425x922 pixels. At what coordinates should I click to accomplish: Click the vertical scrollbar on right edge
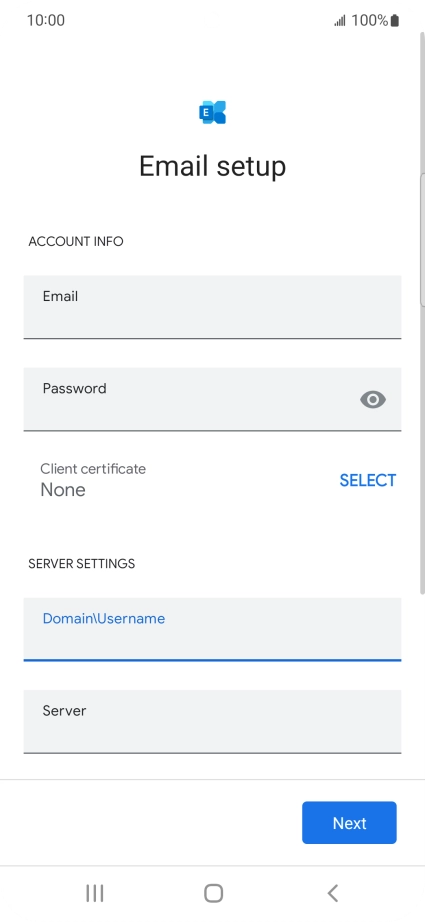pyautogui.click(x=422, y=240)
